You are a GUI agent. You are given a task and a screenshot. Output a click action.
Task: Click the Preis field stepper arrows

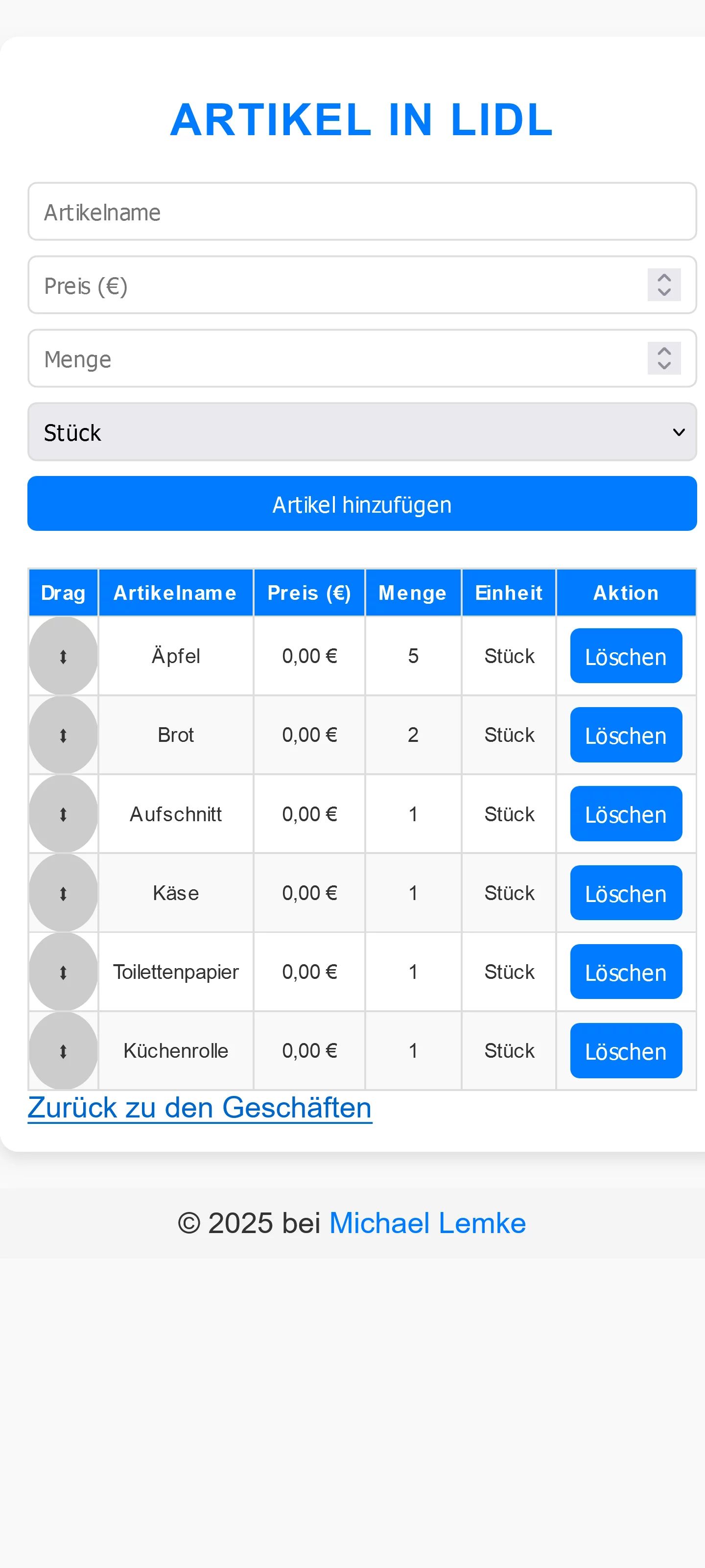coord(663,284)
